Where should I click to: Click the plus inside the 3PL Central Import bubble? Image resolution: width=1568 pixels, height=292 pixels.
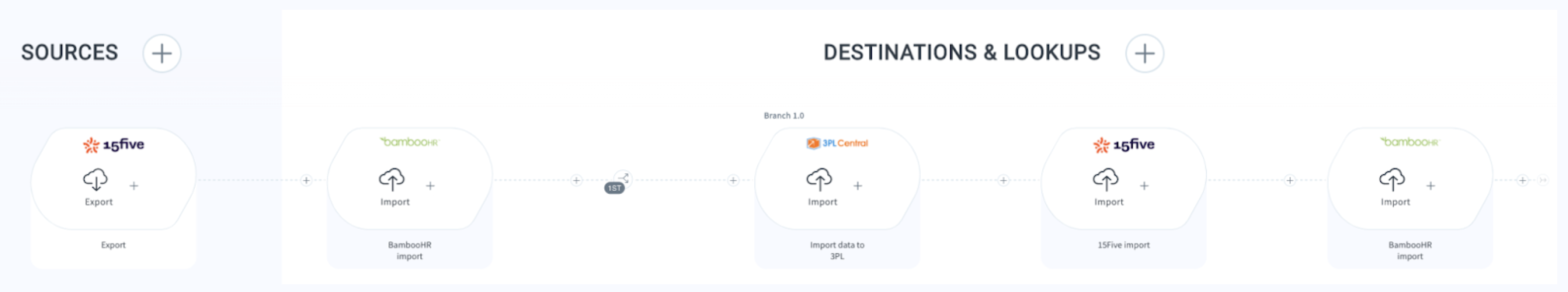[857, 185]
